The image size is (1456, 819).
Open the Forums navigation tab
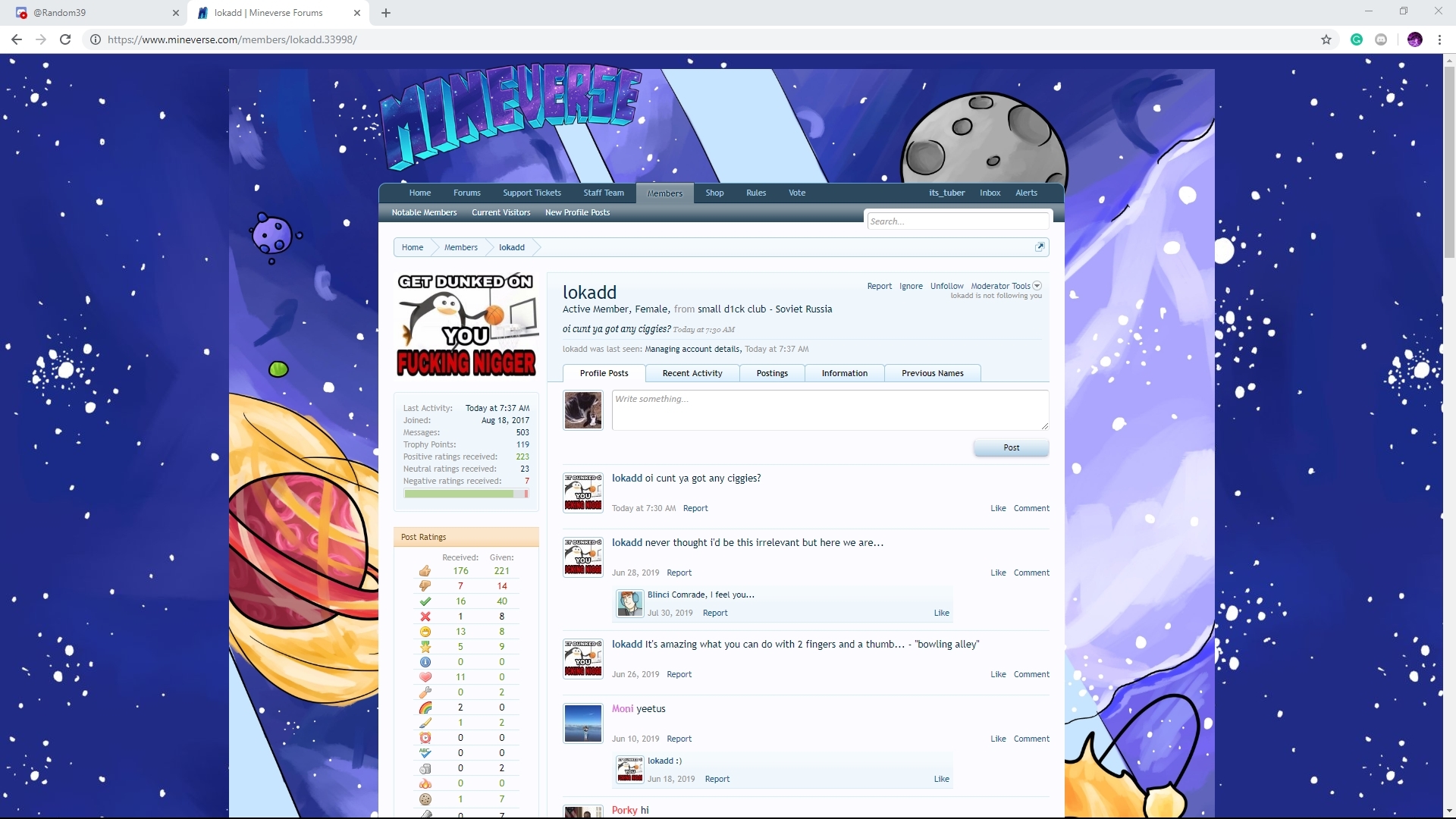point(466,193)
